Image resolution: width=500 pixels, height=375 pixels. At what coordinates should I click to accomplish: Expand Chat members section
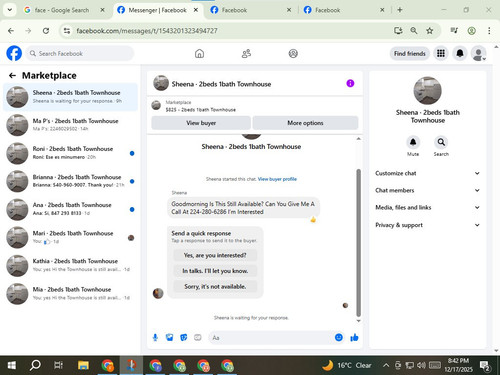[428, 190]
